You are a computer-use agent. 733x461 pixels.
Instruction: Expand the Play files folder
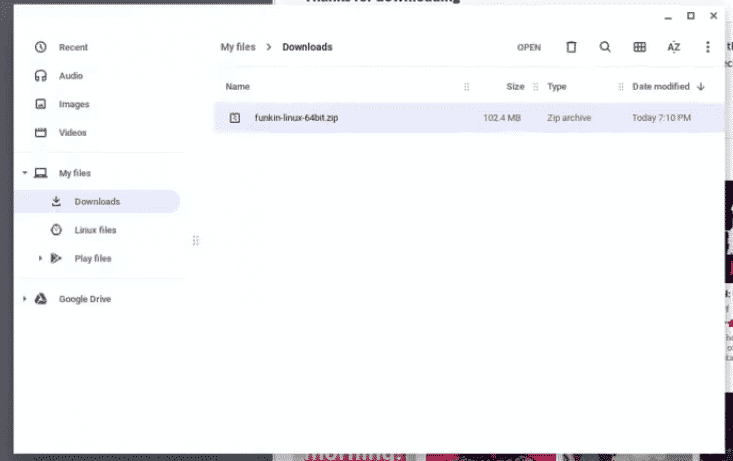coord(41,258)
